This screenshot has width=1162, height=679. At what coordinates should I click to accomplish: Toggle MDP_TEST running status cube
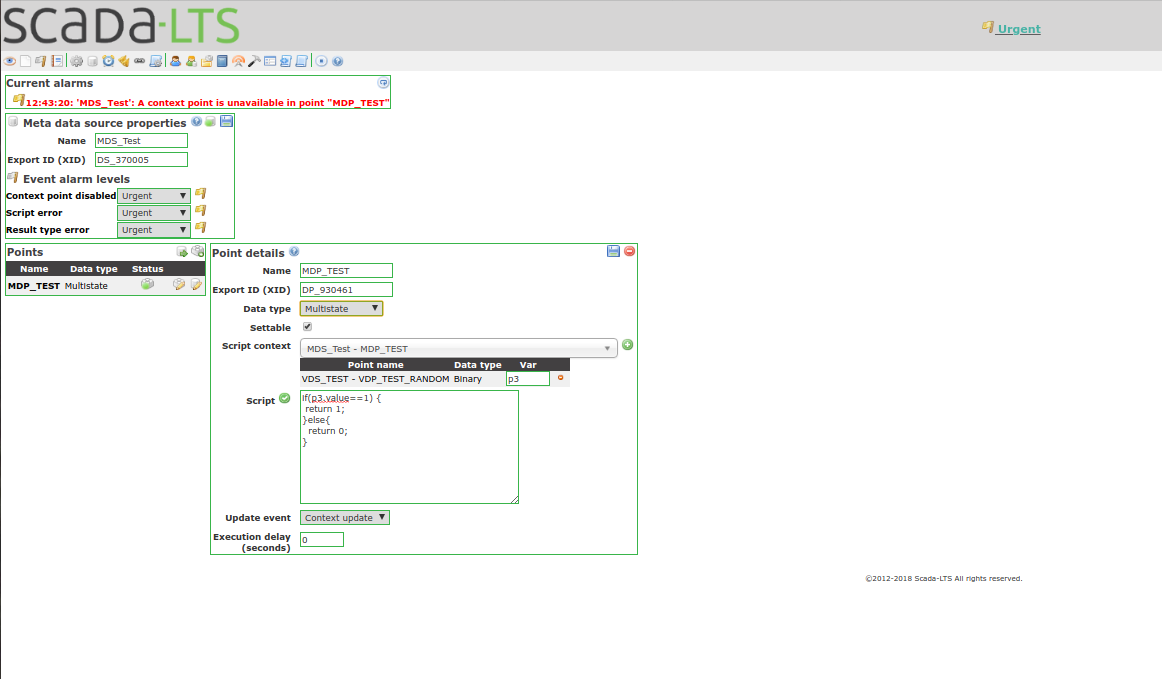[147, 285]
